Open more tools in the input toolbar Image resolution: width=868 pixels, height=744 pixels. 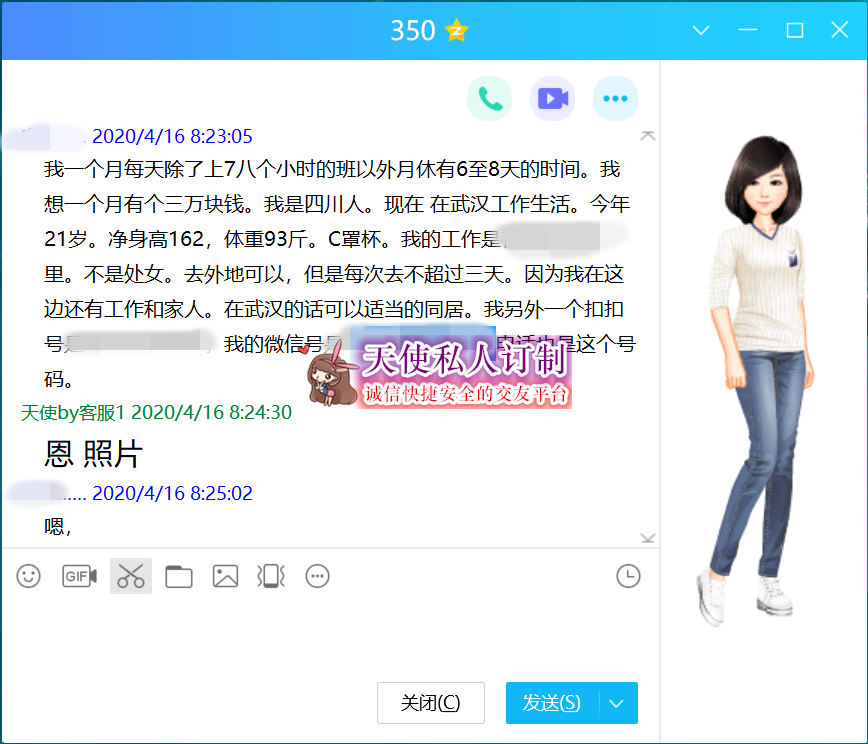(318, 576)
